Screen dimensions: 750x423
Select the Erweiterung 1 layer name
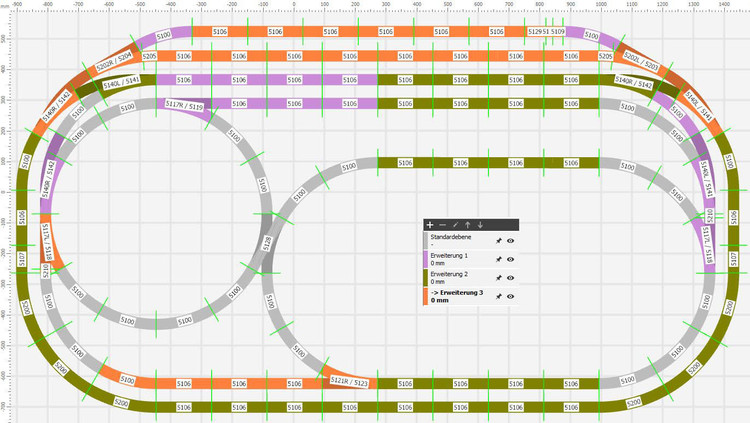(x=449, y=256)
